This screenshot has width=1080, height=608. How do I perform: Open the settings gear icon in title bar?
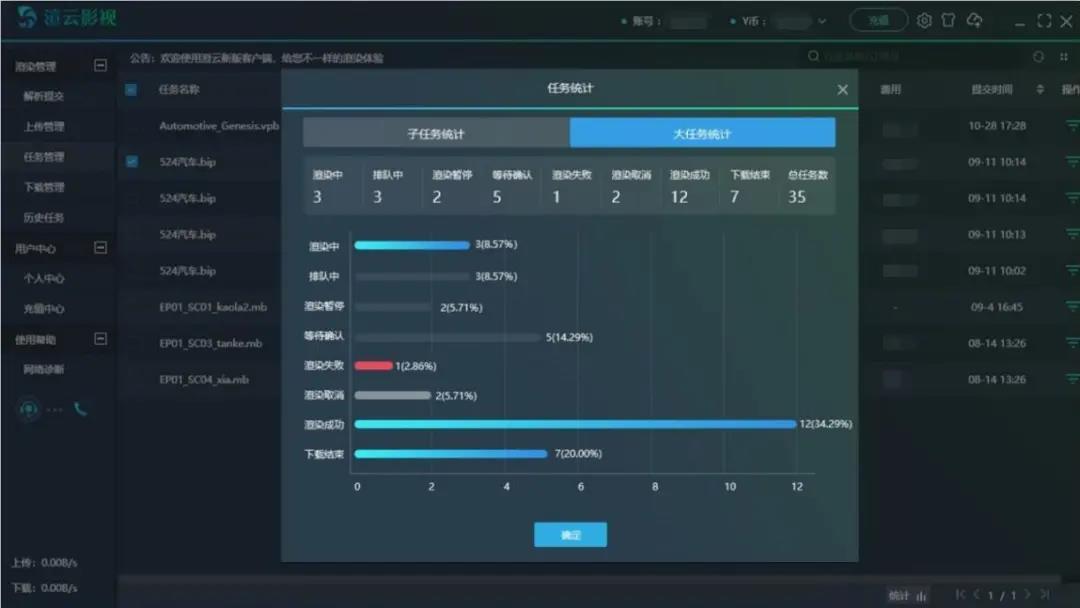pyautogui.click(x=924, y=21)
